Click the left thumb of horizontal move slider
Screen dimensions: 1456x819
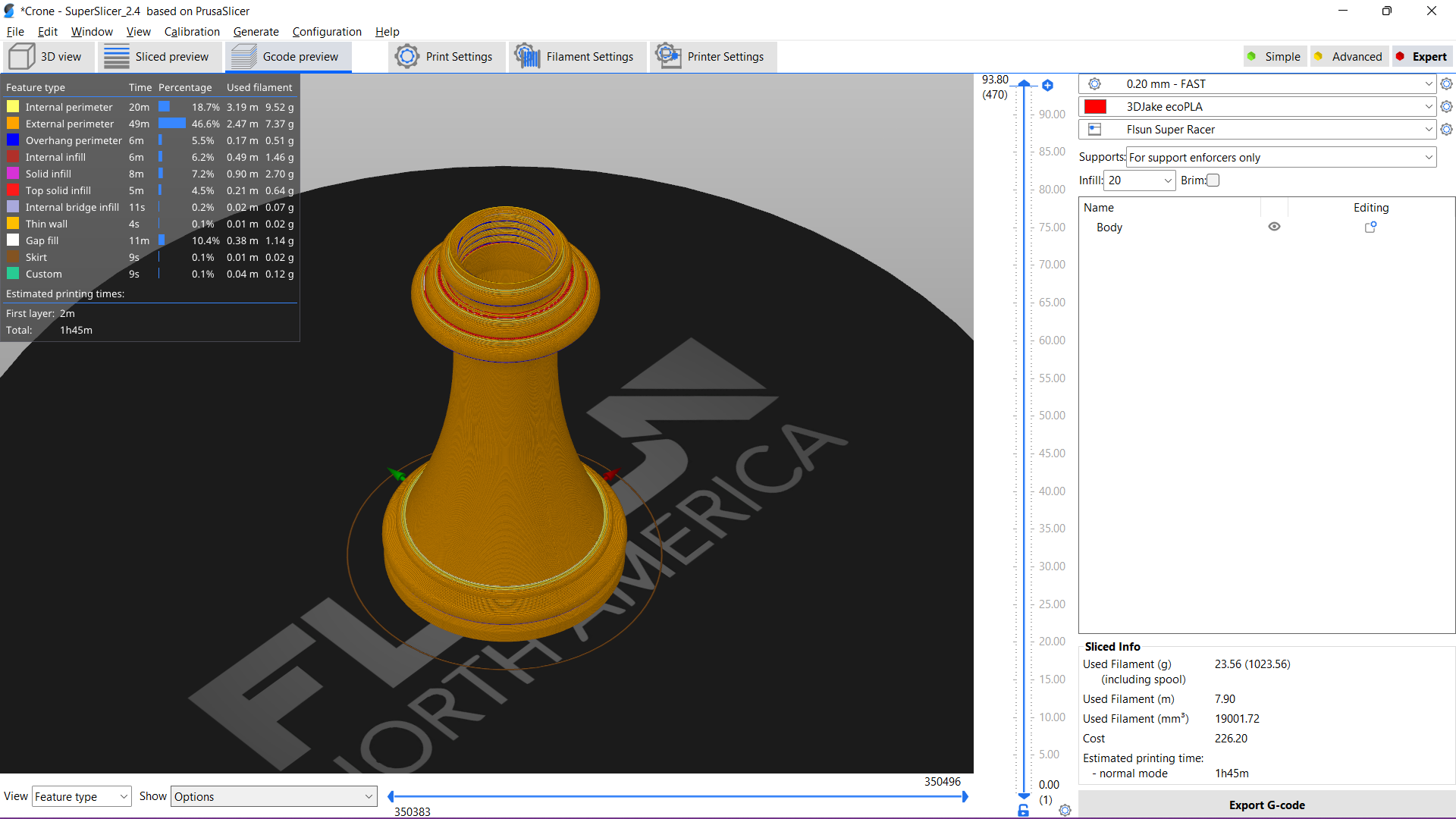(391, 796)
